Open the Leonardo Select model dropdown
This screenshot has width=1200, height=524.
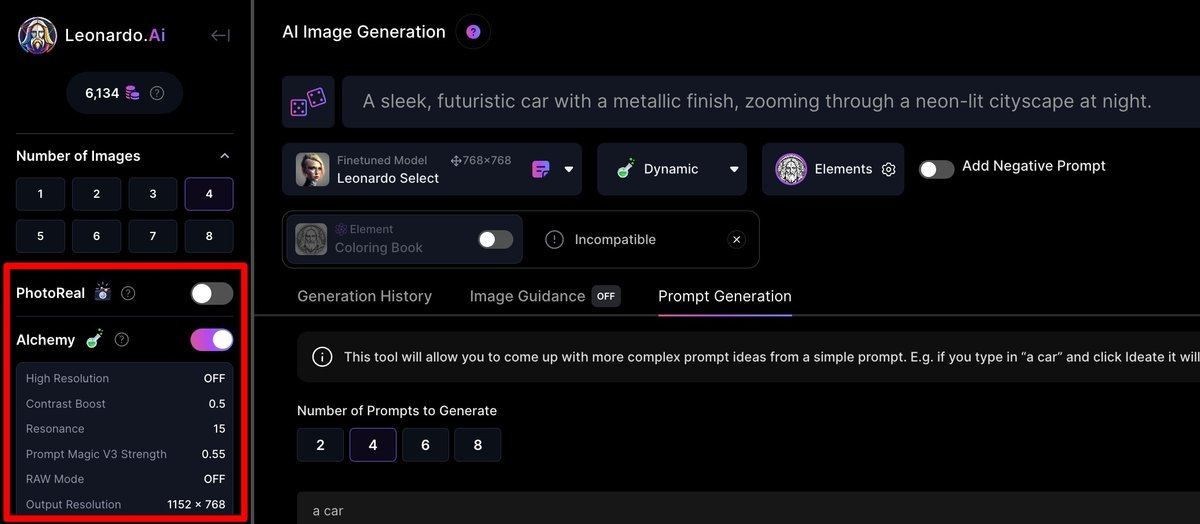click(x=568, y=170)
